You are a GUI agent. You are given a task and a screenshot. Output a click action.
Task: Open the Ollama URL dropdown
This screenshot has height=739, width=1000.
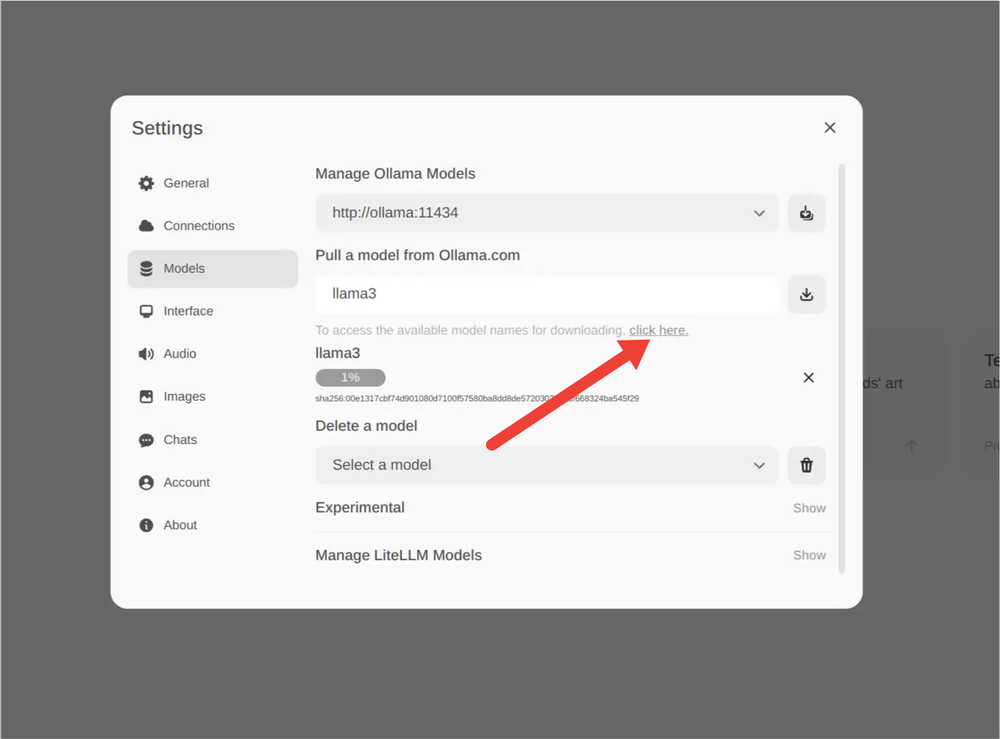[x=546, y=213]
